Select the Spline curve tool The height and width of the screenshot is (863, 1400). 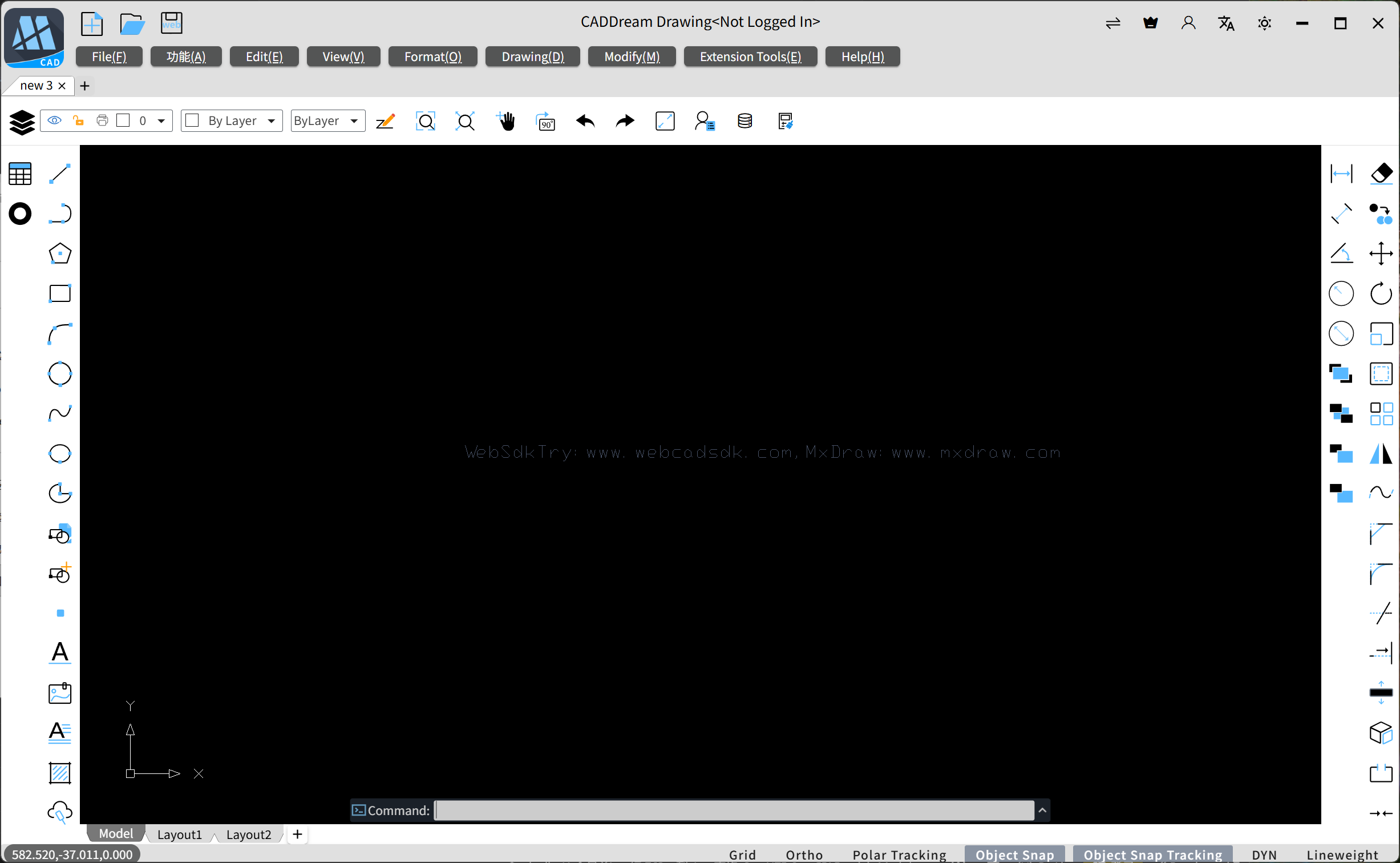pos(60,413)
